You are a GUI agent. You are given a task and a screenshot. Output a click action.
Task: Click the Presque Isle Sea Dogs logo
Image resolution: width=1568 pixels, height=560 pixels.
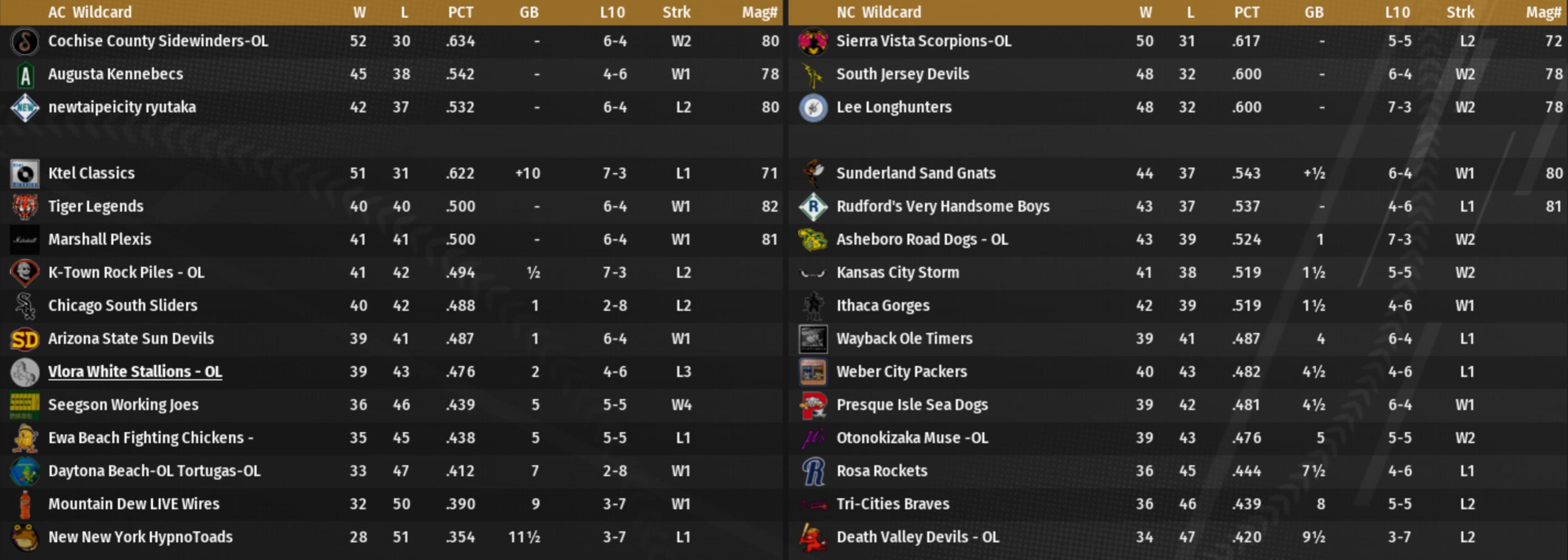point(812,405)
